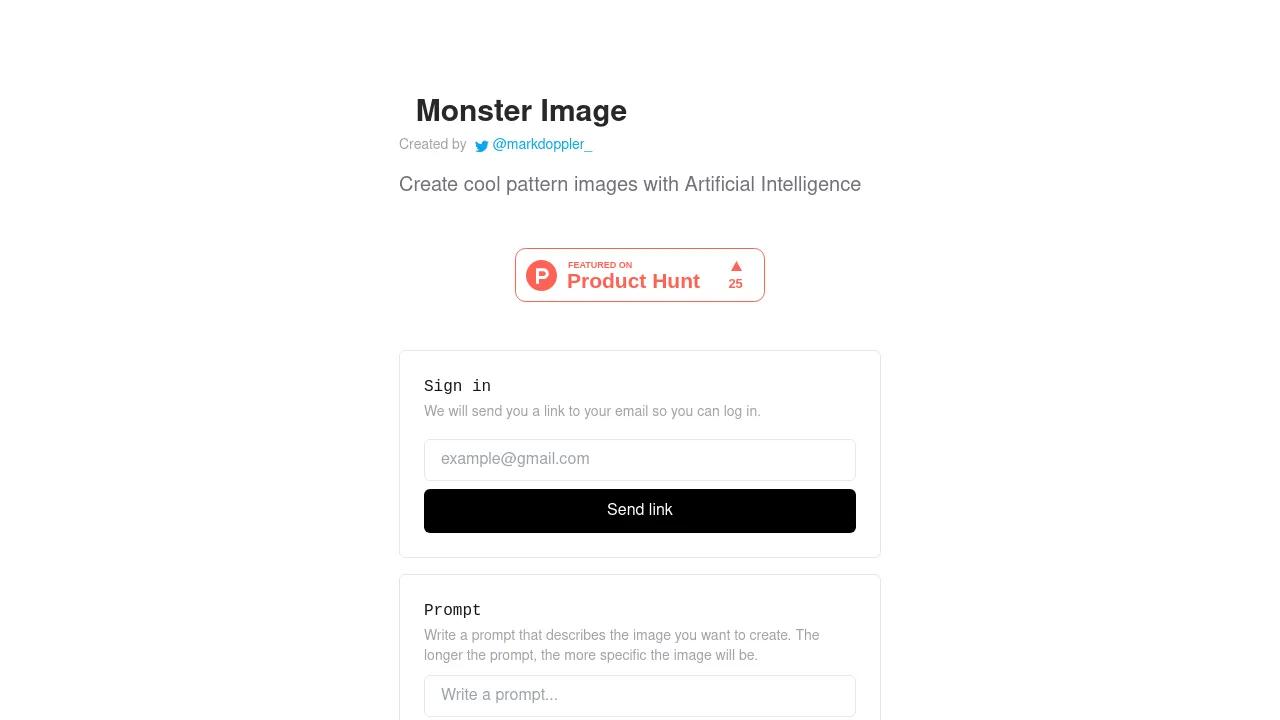This screenshot has width=1280, height=720.
Task: Click the upvote count 25
Action: coord(736,284)
